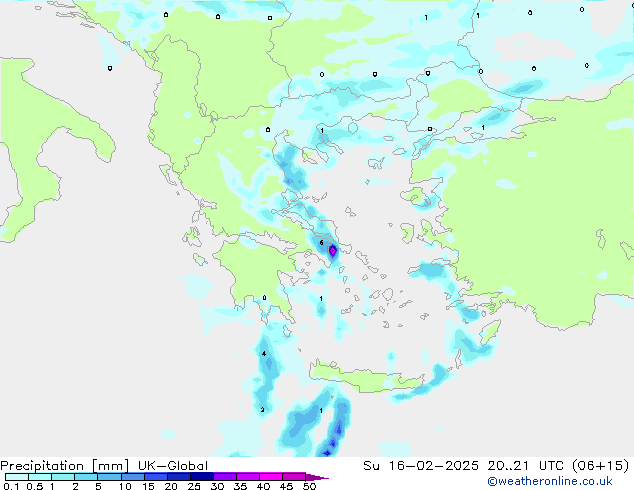Click the magenta precipitation maximum near Evia
Screen dimensions: 634x490
click(x=332, y=251)
